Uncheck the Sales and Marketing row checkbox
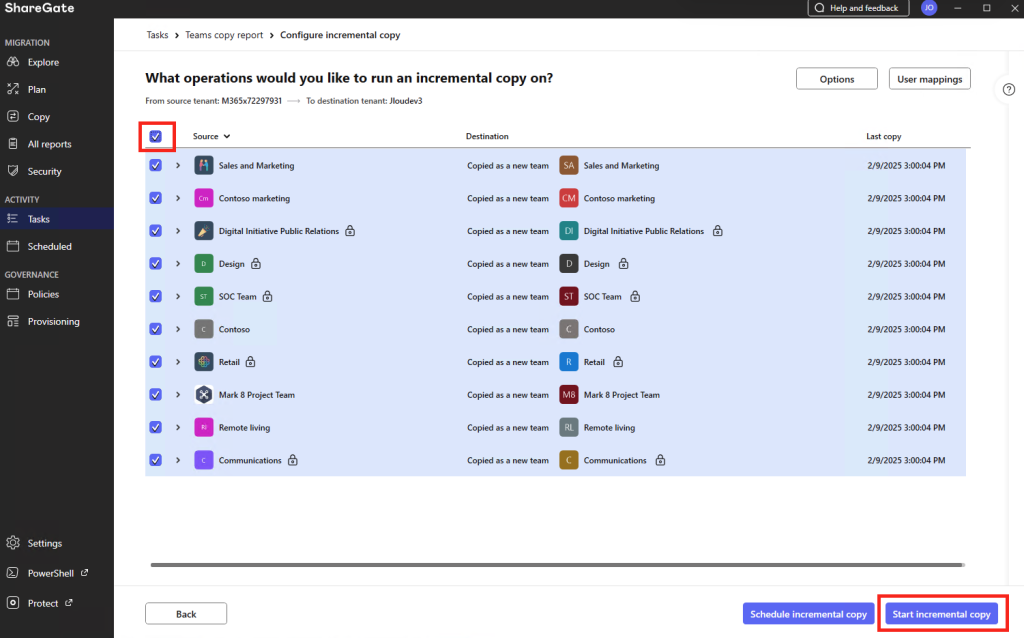 [155, 166]
